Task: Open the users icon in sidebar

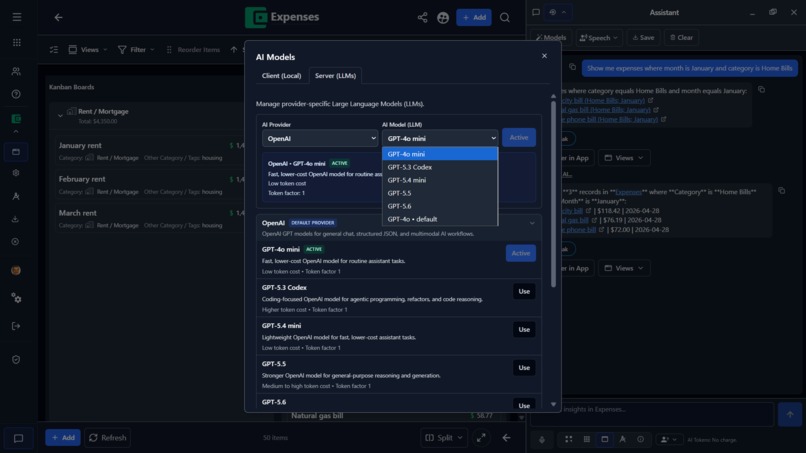Action: 16,71
